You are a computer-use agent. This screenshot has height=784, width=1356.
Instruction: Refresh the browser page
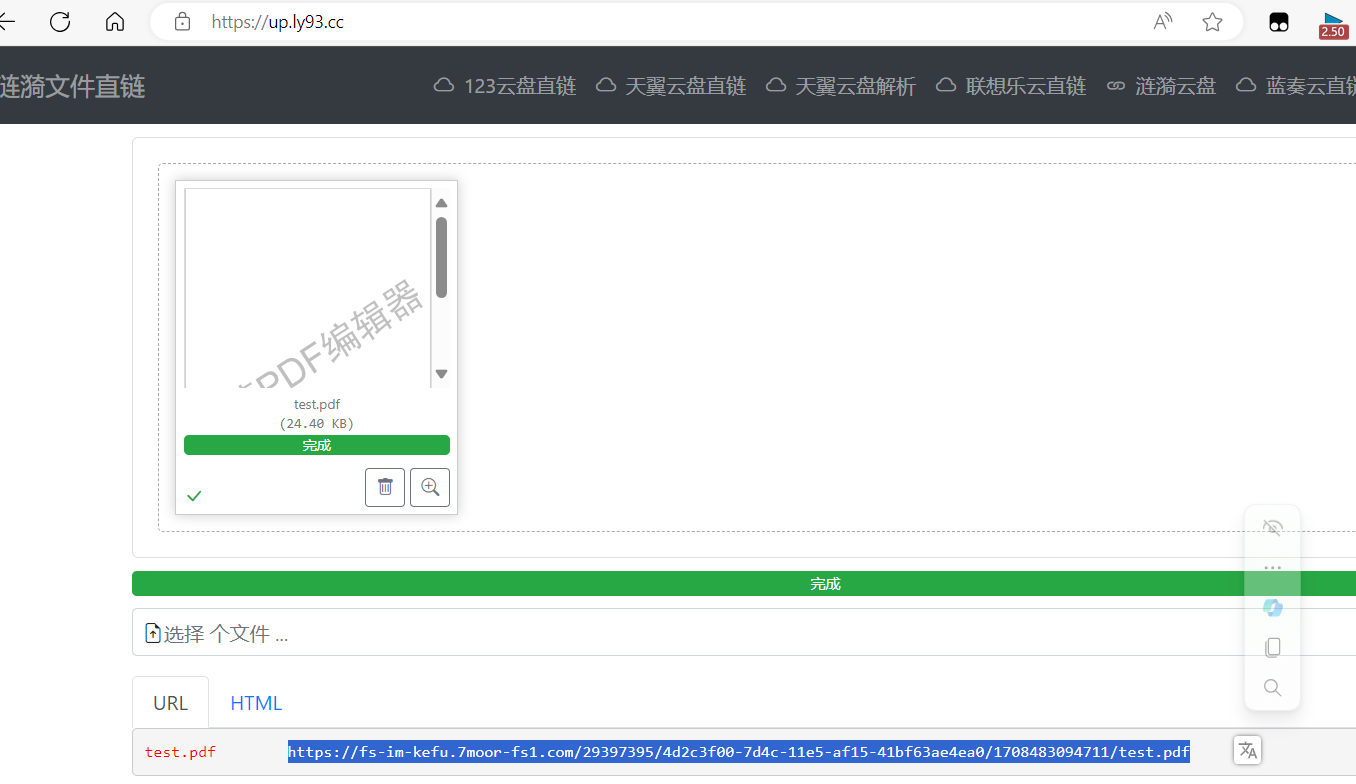(x=60, y=22)
